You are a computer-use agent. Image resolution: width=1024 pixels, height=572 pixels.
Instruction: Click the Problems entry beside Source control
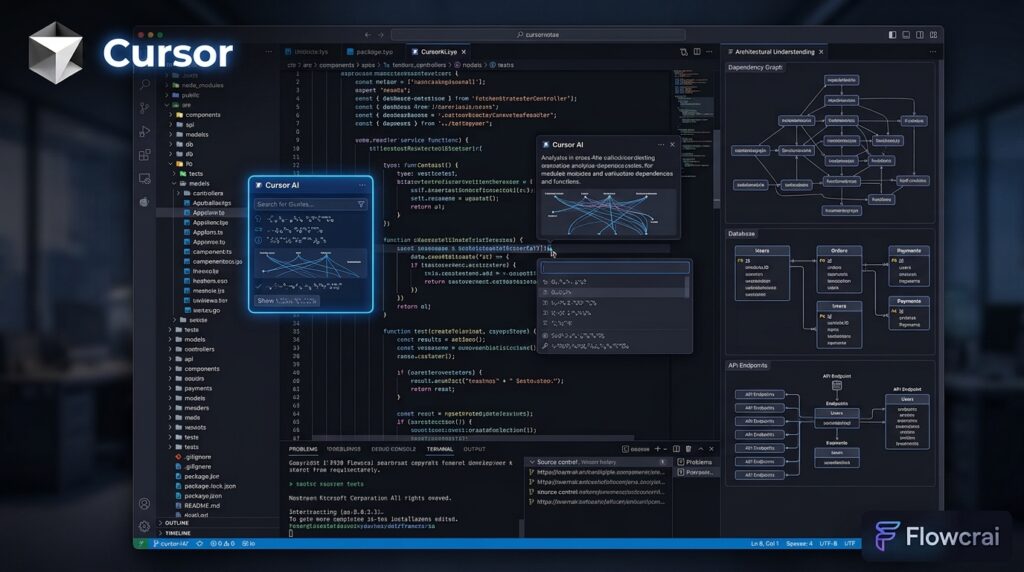tap(698, 462)
